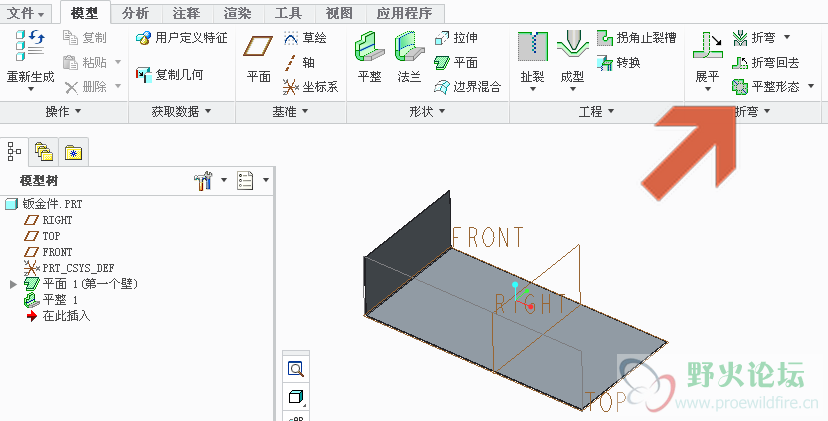Click 平整形态 flat pattern tool
This screenshot has width=828, height=421.
pyautogui.click(x=766, y=86)
